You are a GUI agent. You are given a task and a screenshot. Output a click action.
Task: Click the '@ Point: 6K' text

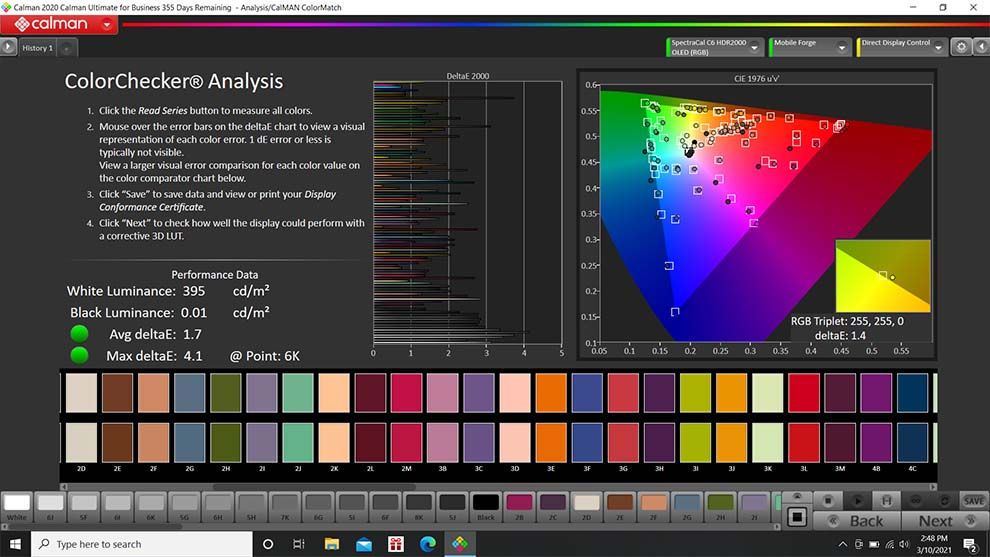tap(265, 356)
